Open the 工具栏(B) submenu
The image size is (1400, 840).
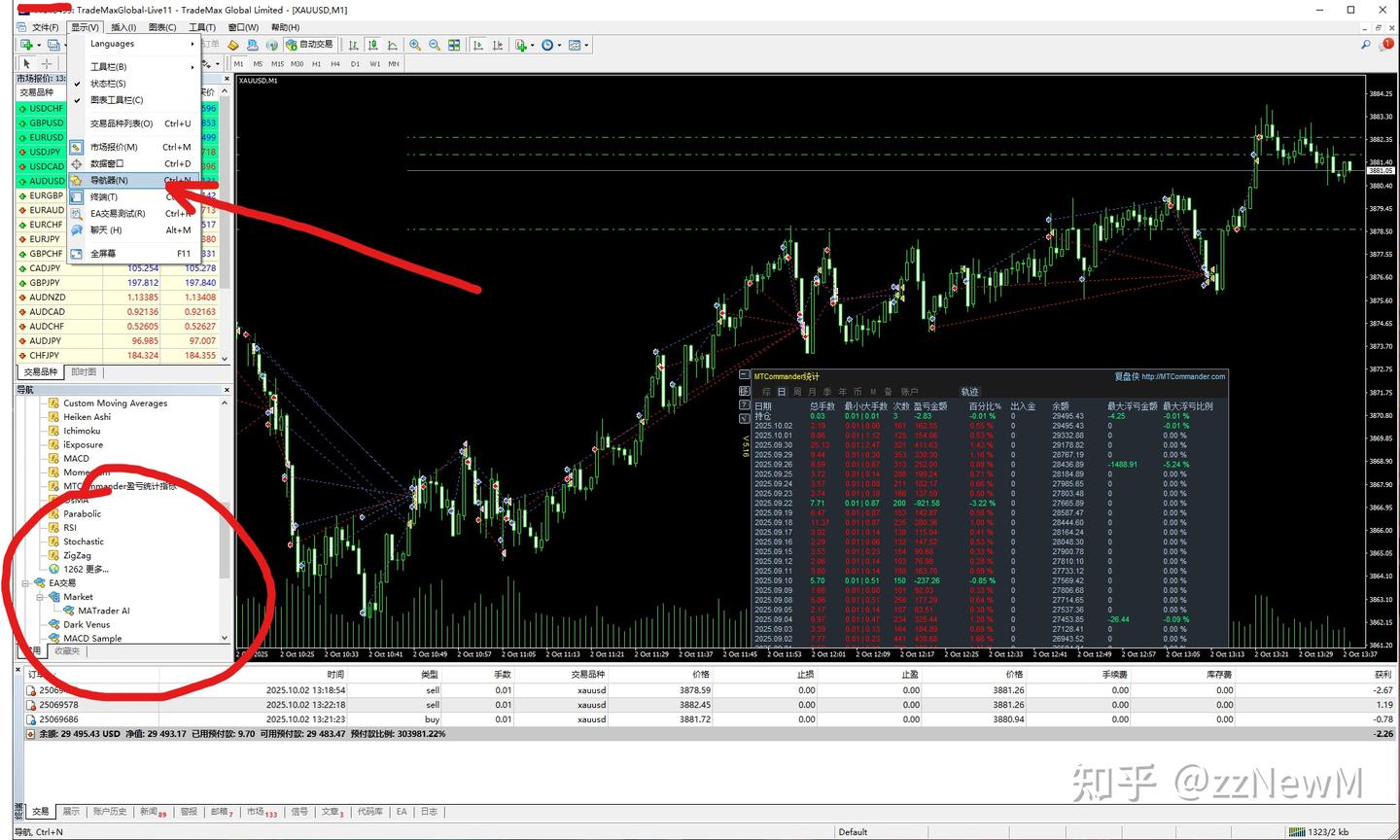click(x=133, y=66)
